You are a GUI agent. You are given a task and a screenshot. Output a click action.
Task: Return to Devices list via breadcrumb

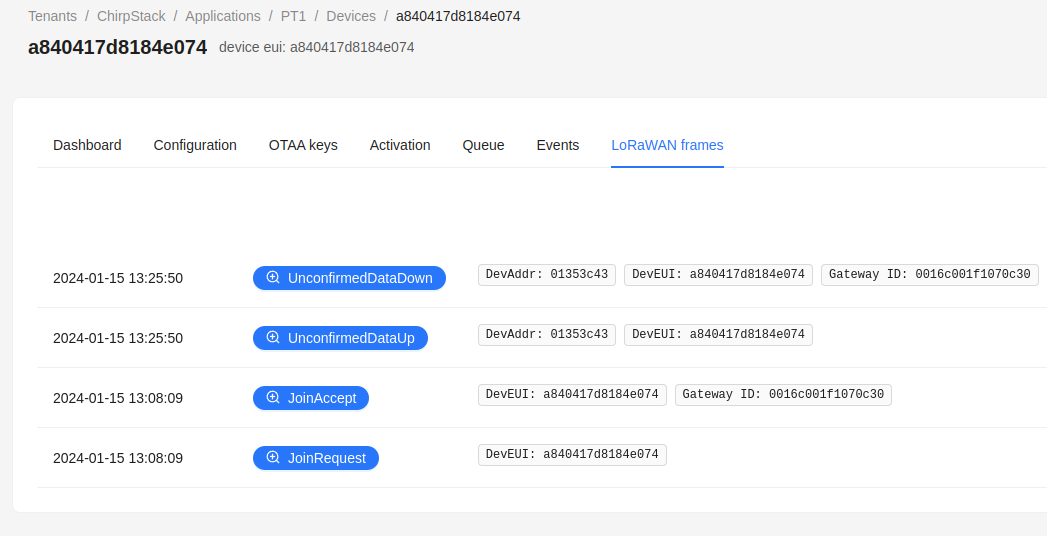click(x=351, y=16)
